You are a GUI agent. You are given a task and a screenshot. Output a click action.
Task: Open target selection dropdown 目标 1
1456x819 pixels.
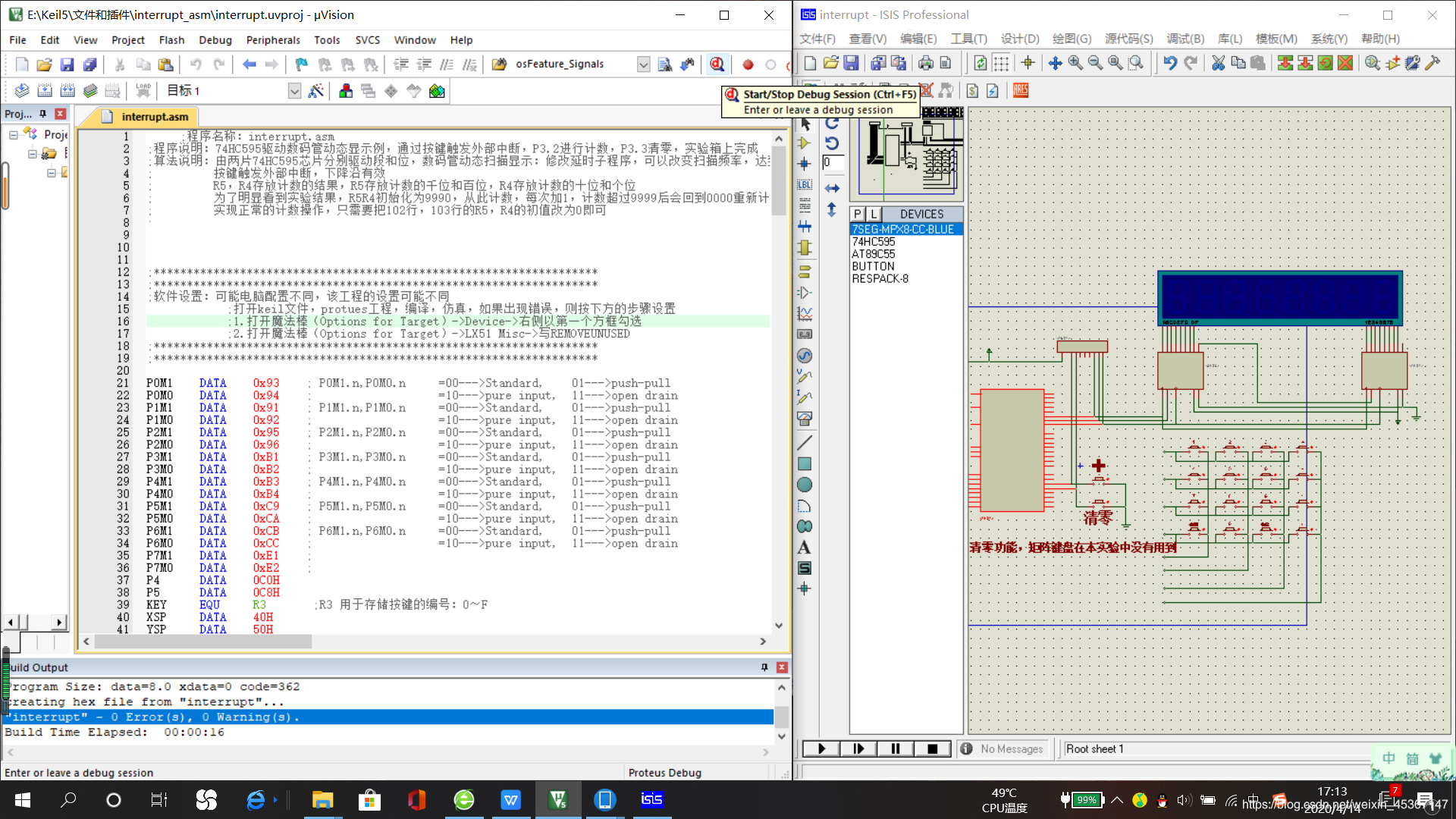(x=294, y=91)
